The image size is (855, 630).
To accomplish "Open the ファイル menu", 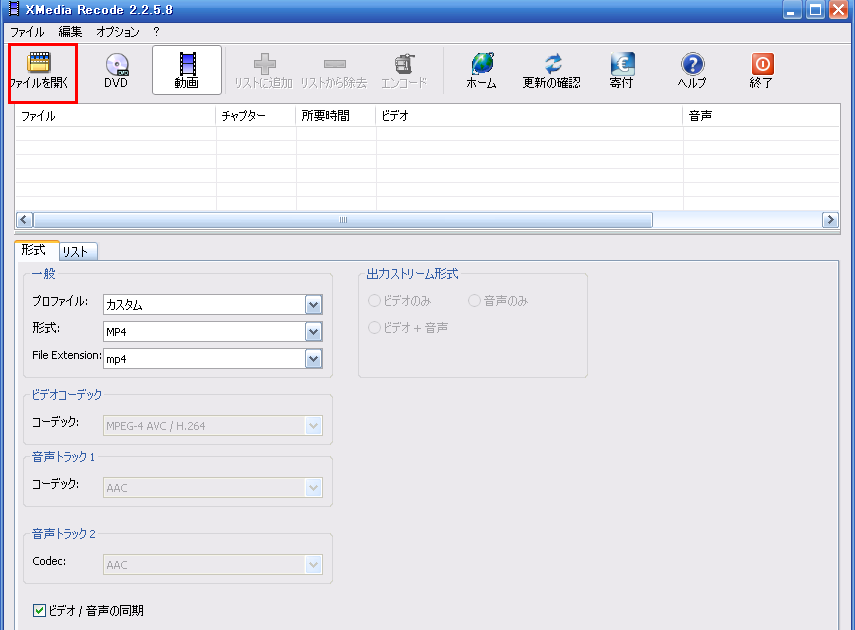I will [27, 32].
